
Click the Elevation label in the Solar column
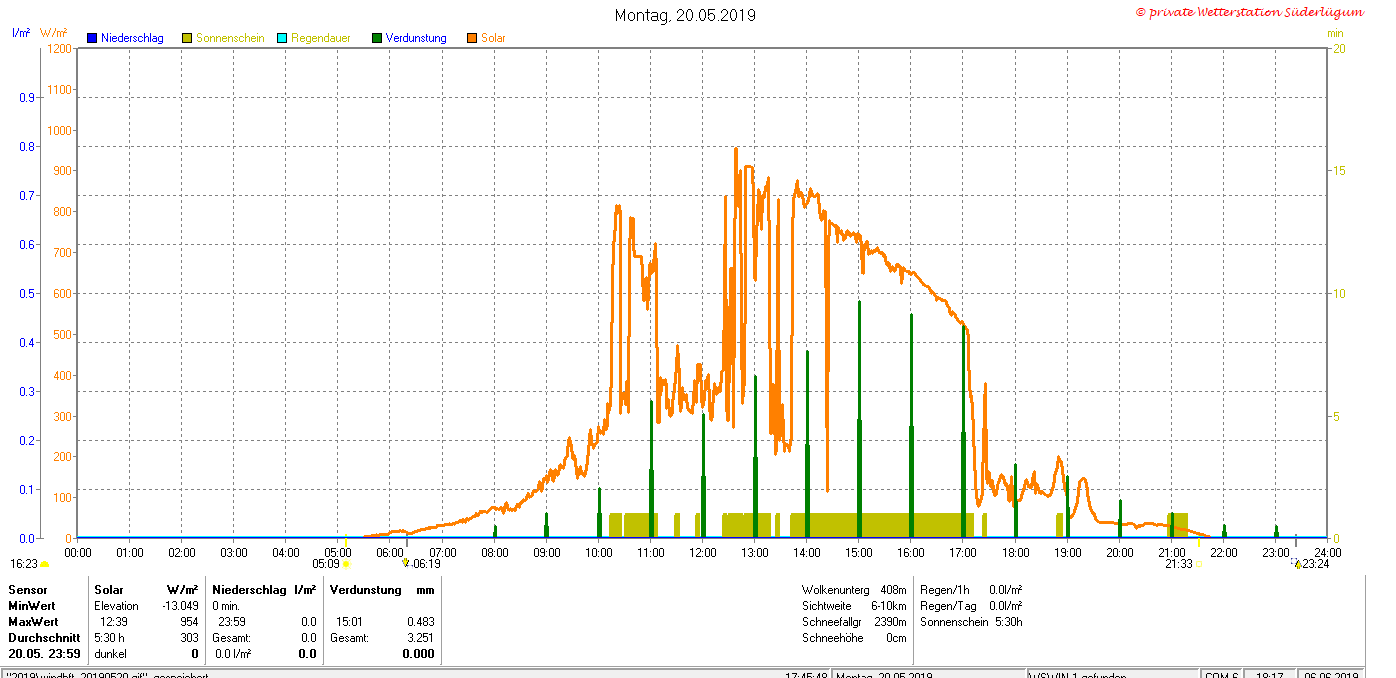tap(116, 606)
